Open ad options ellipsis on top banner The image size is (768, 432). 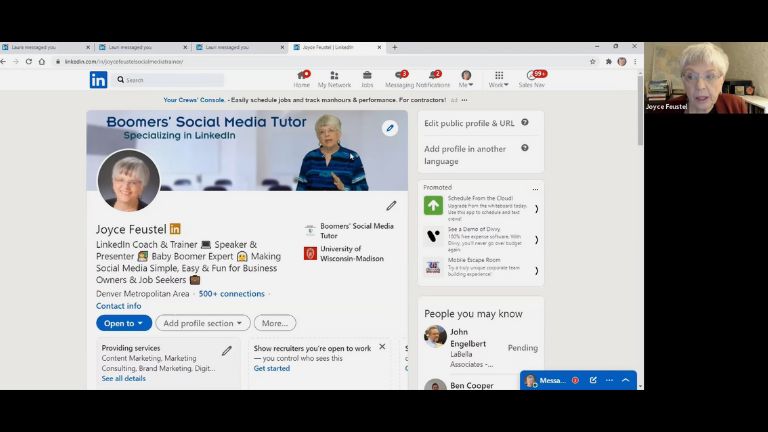[x=464, y=100]
